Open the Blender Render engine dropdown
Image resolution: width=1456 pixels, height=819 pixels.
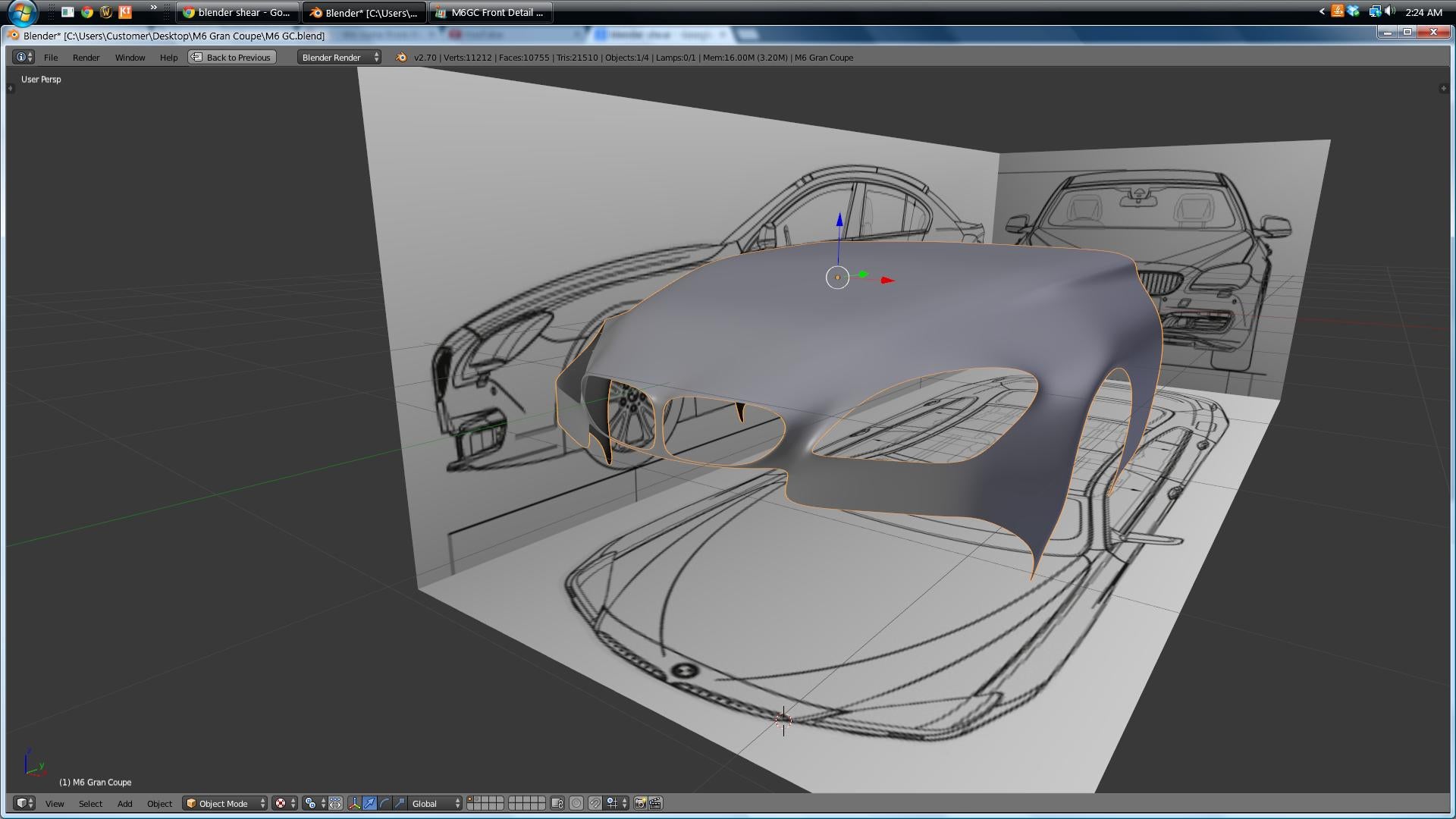pyautogui.click(x=339, y=57)
